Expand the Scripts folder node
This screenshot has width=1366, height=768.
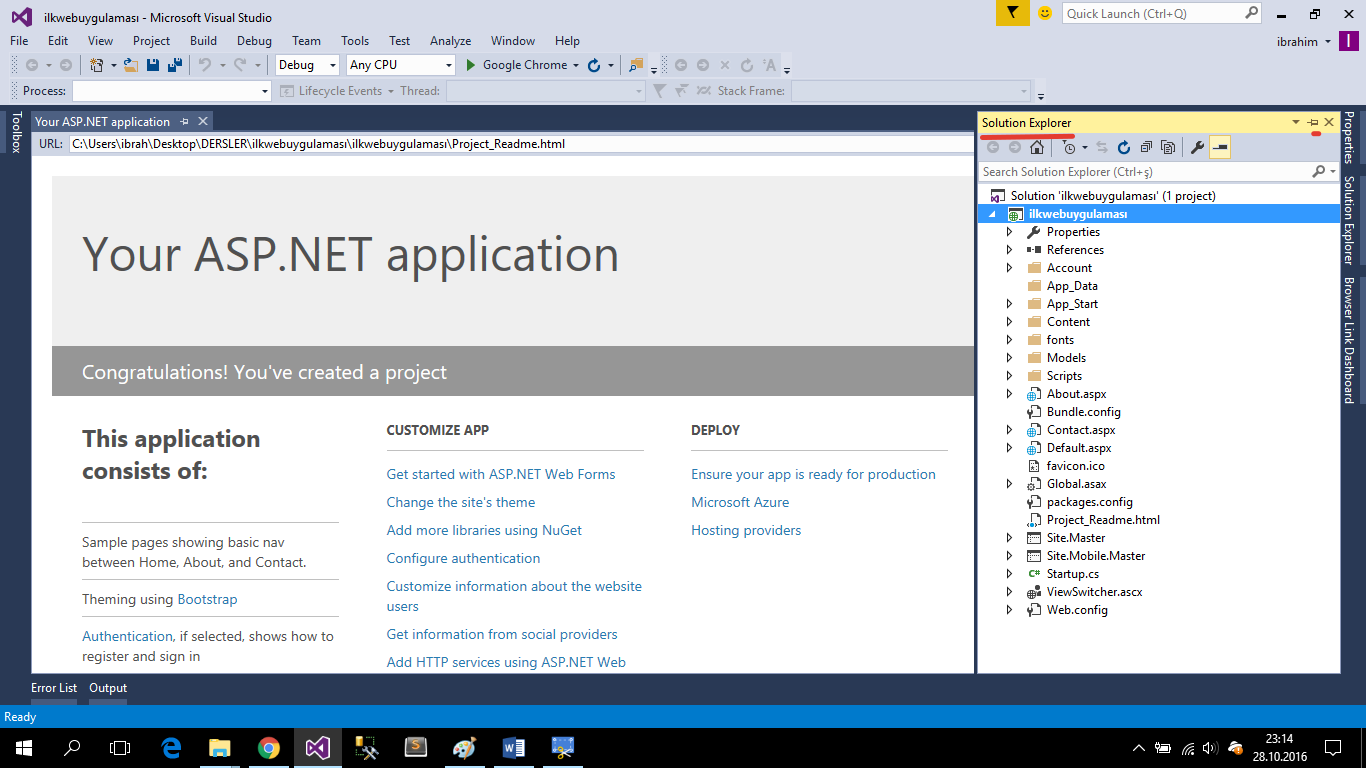click(1009, 376)
